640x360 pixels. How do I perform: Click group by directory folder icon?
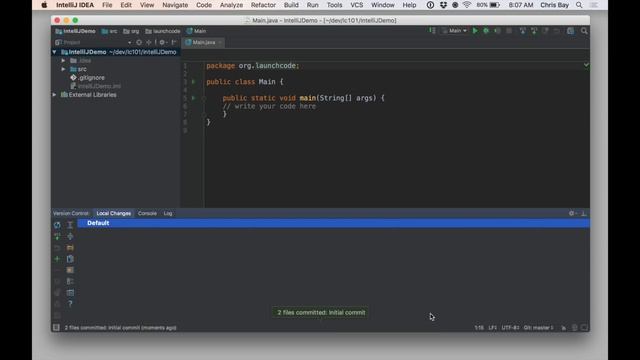[x=70, y=248]
